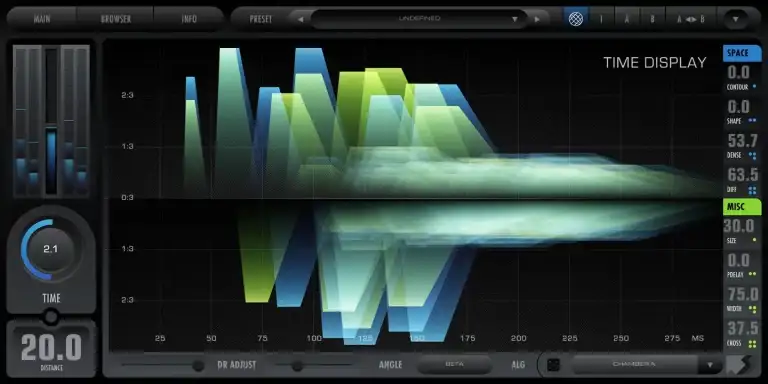Click the BETA mode button
Image resolution: width=768 pixels, height=384 pixels.
pyautogui.click(x=454, y=364)
